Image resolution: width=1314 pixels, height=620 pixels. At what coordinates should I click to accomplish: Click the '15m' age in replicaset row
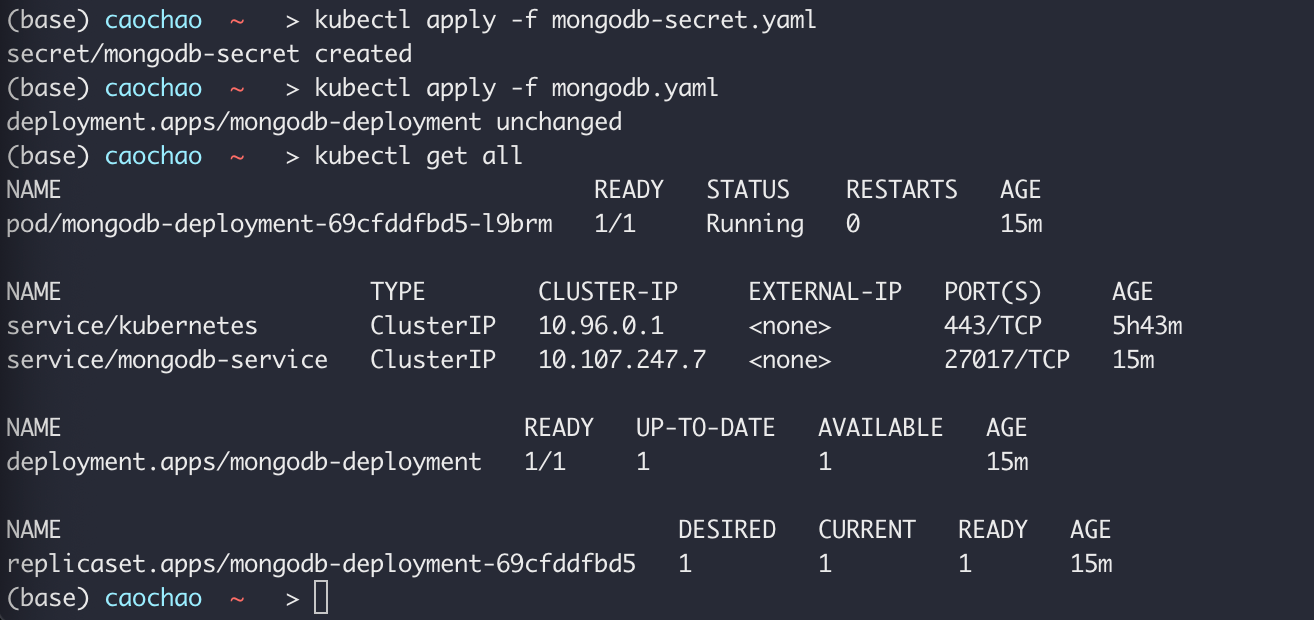pyautogui.click(x=1091, y=564)
